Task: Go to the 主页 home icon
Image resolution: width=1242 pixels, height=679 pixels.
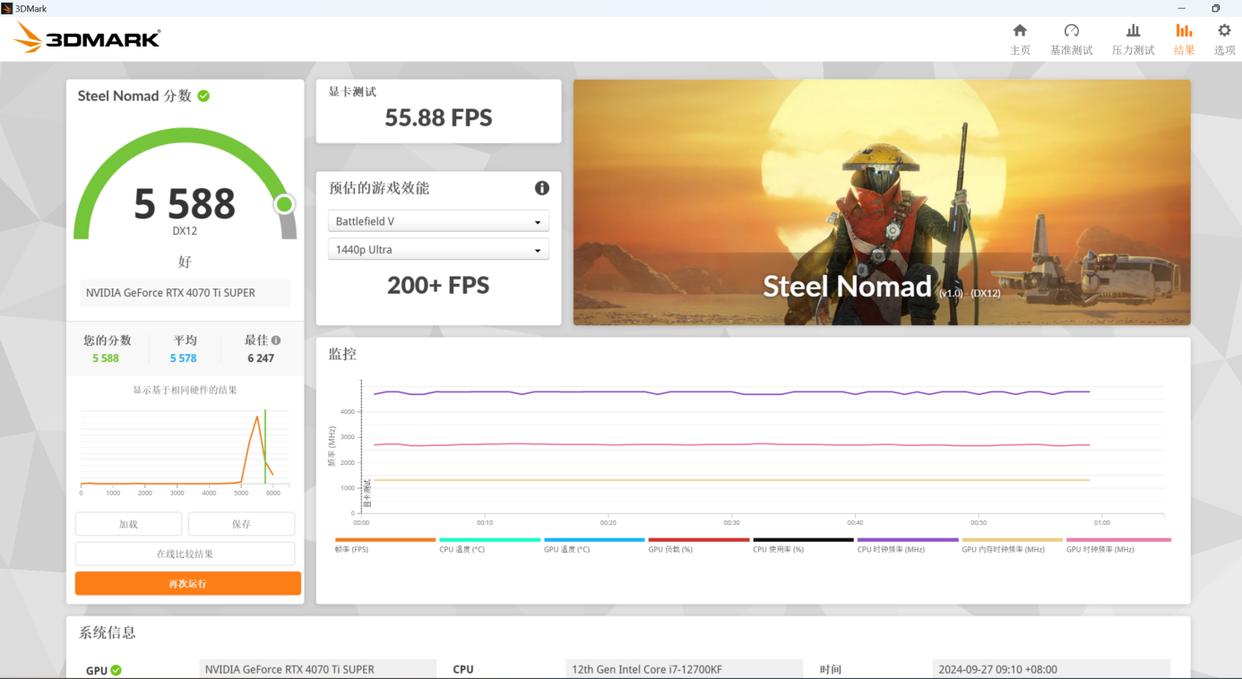Action: [1020, 30]
